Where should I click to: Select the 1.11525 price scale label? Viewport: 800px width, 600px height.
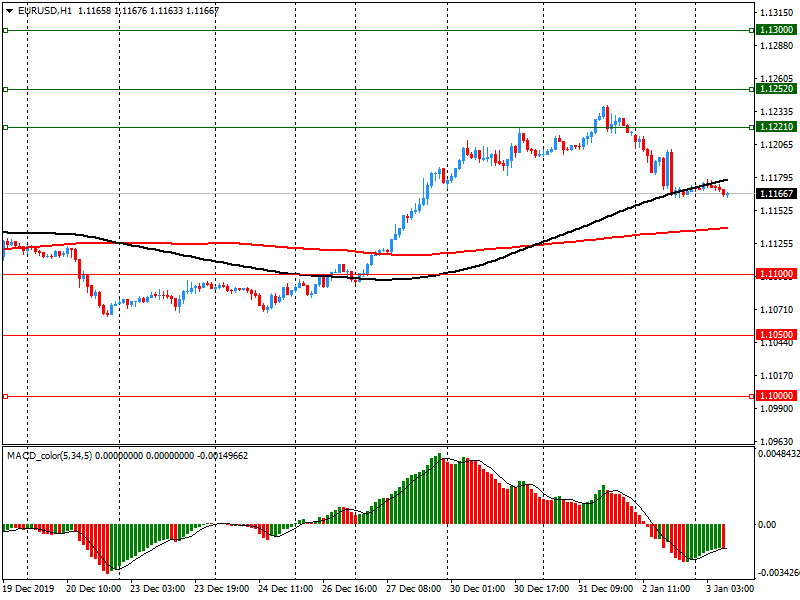[777, 211]
